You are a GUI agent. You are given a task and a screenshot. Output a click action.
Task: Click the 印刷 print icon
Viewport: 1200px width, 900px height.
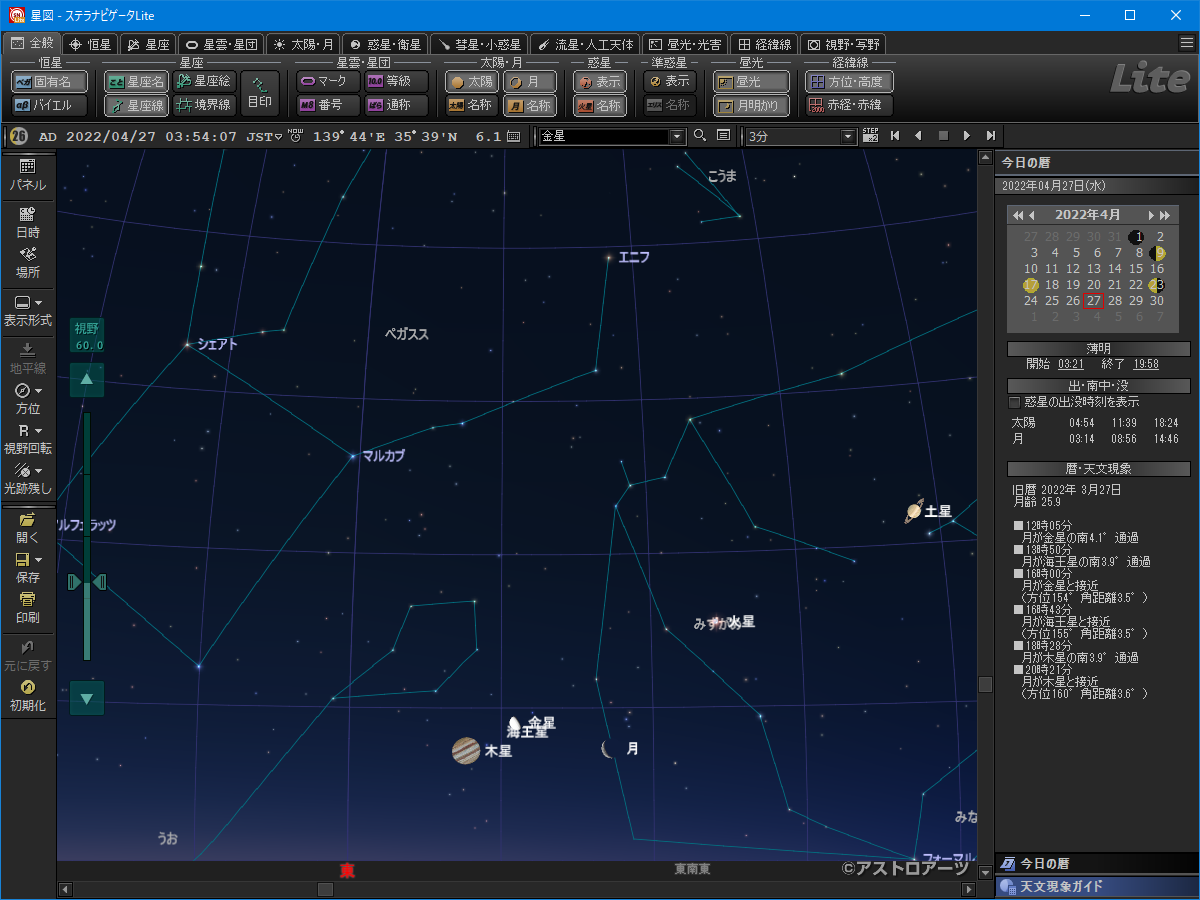(x=27, y=606)
